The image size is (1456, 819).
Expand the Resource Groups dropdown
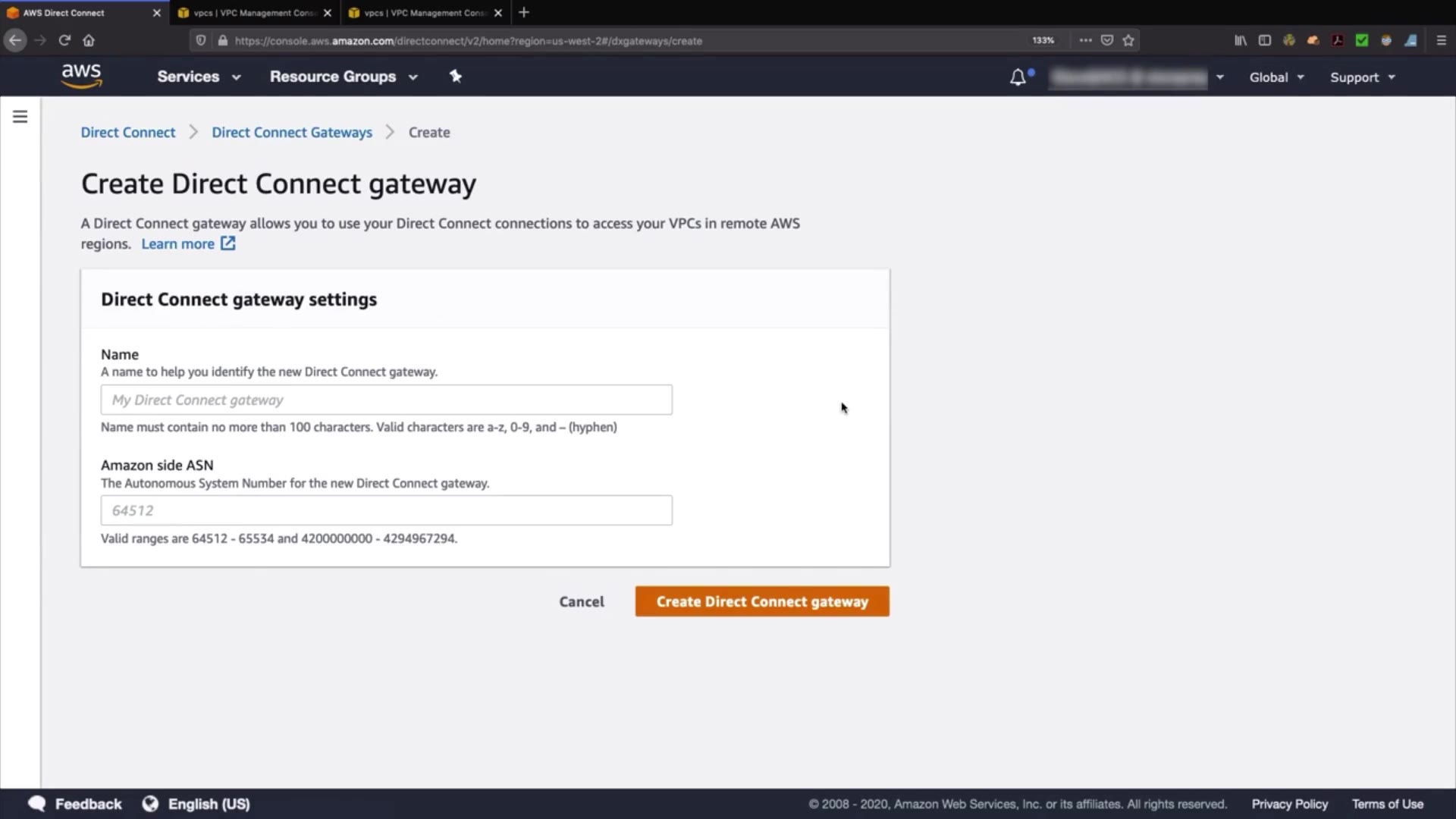point(344,77)
